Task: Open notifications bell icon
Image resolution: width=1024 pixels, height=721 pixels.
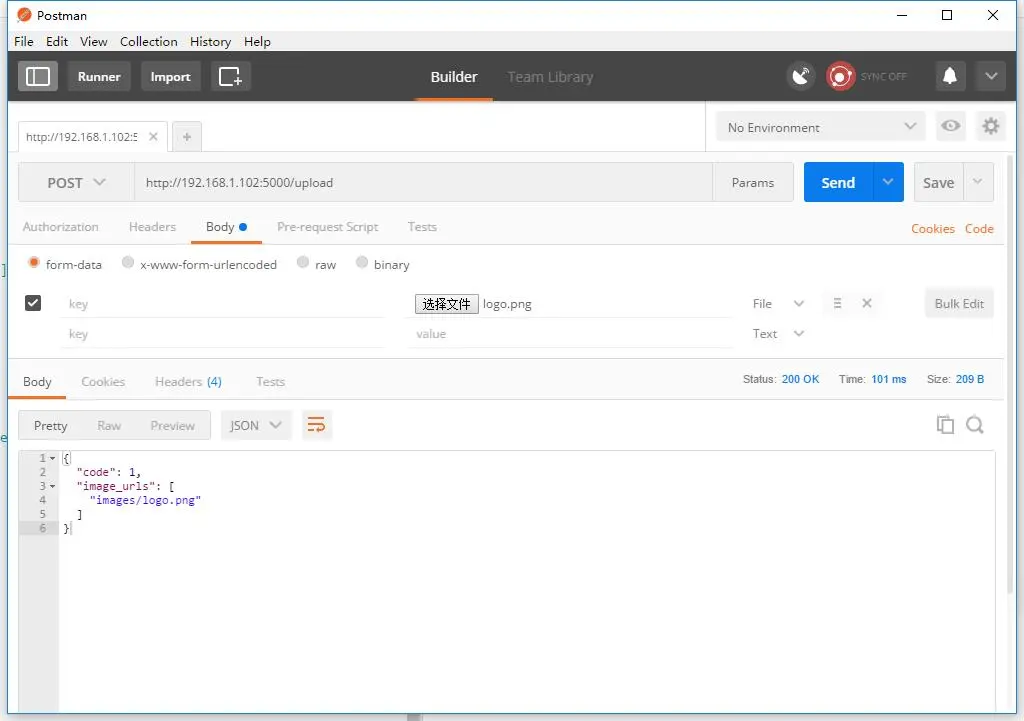Action: pyautogui.click(x=950, y=76)
